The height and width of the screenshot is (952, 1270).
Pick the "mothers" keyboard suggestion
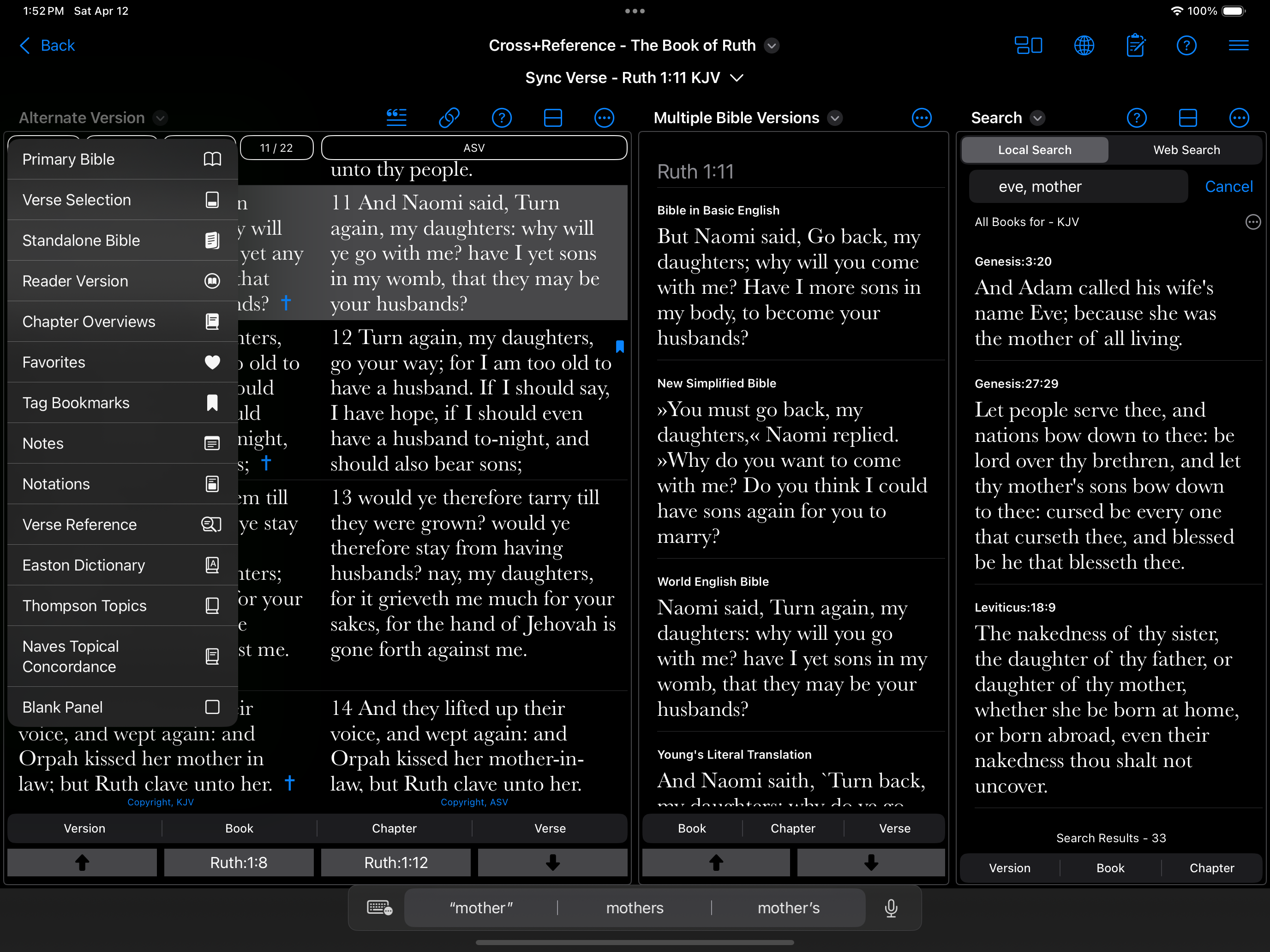[635, 907]
